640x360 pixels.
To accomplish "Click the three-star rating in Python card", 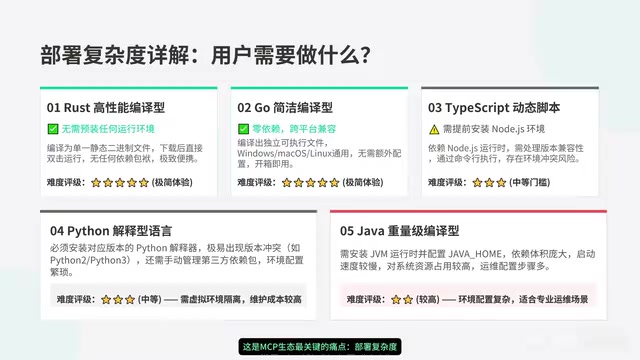I will click(x=118, y=300).
